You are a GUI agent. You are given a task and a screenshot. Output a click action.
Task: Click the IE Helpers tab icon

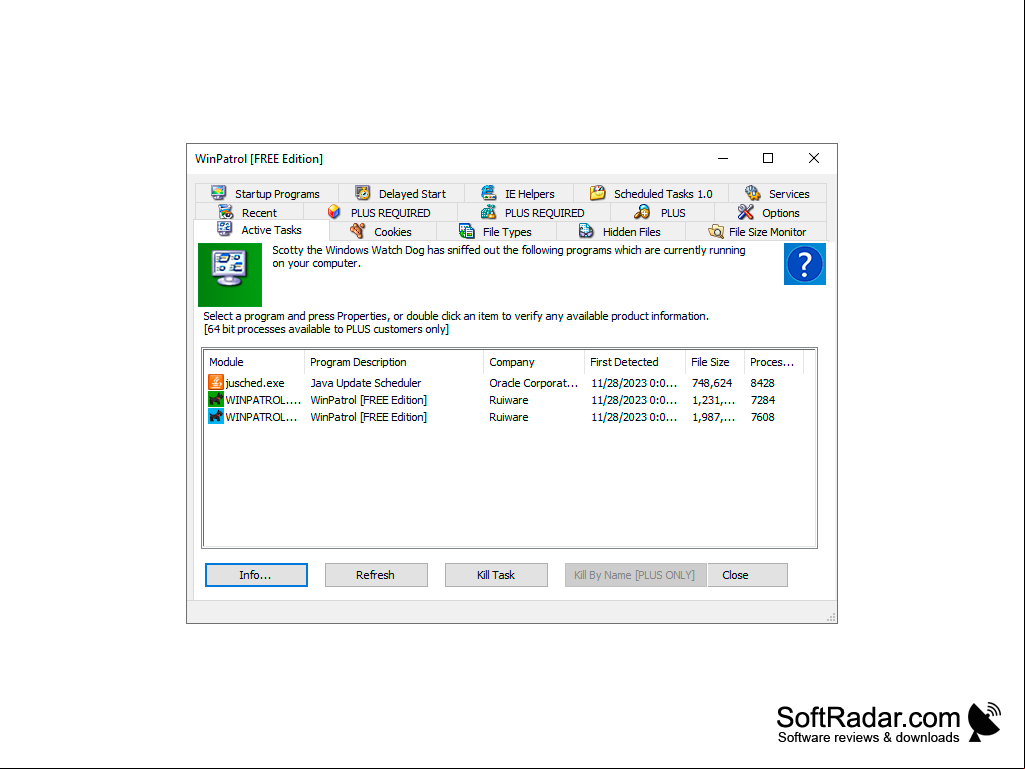488,193
